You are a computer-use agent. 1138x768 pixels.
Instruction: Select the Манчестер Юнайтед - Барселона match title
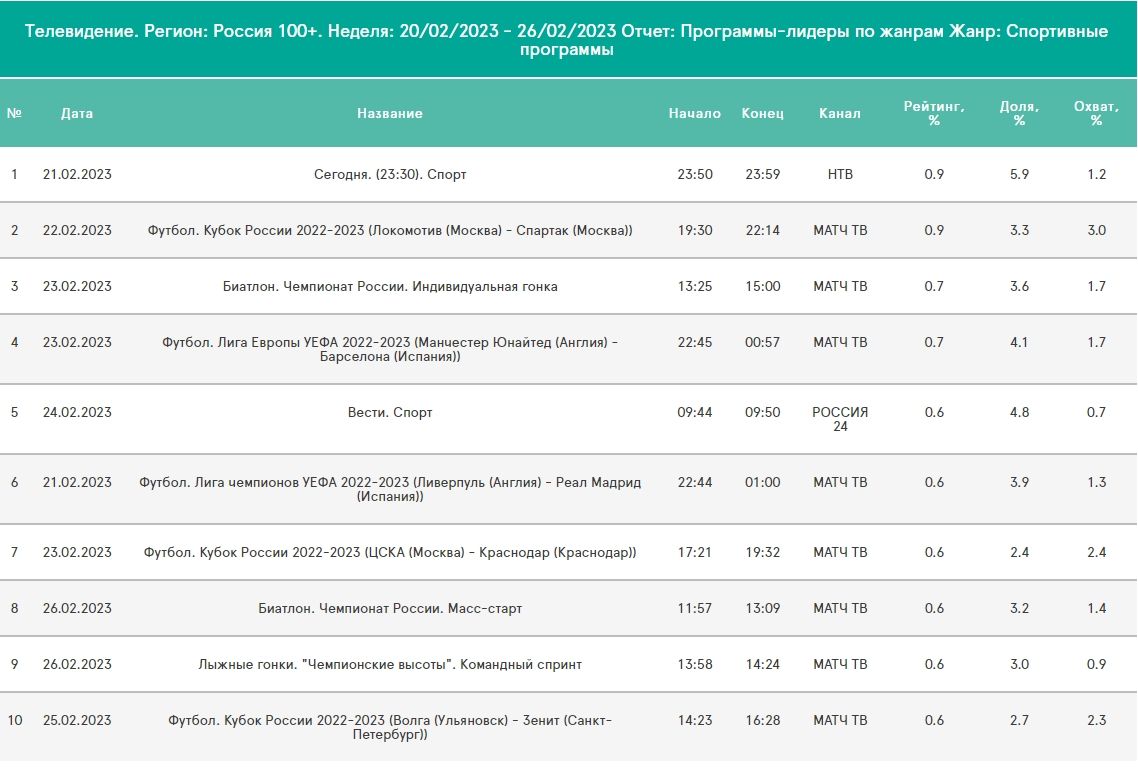tap(390, 349)
